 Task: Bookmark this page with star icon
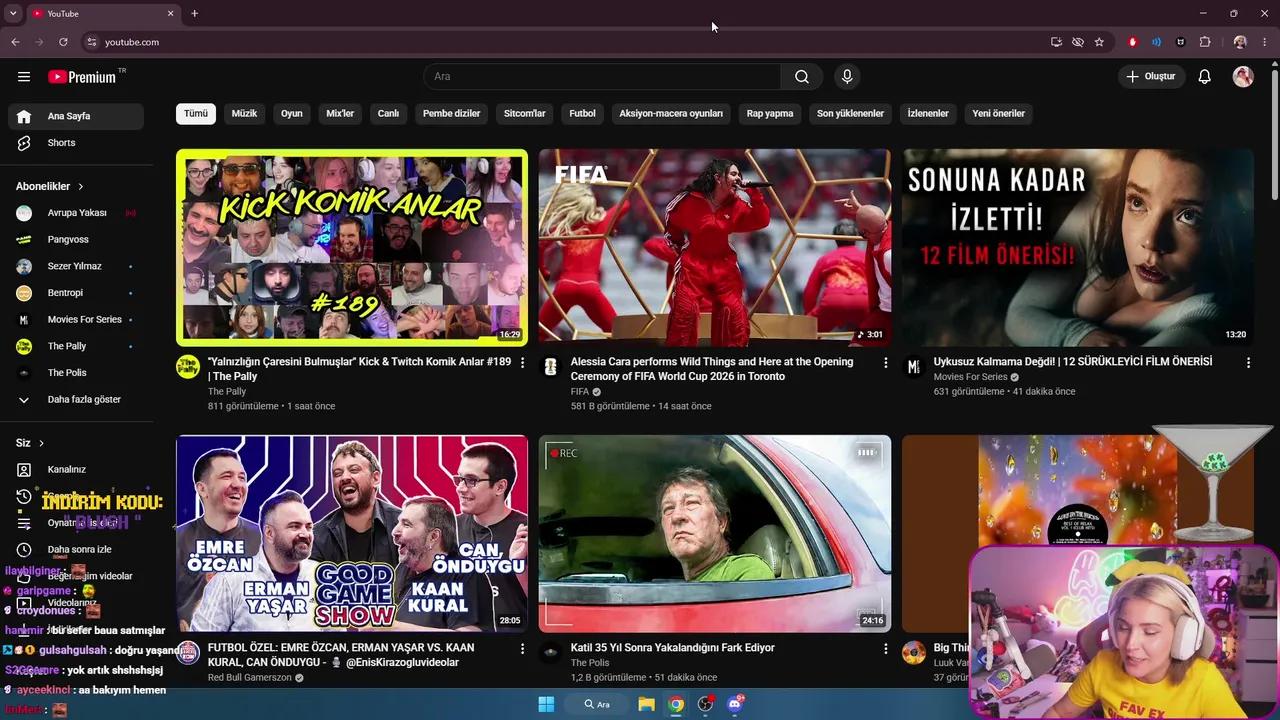pos(1099,42)
